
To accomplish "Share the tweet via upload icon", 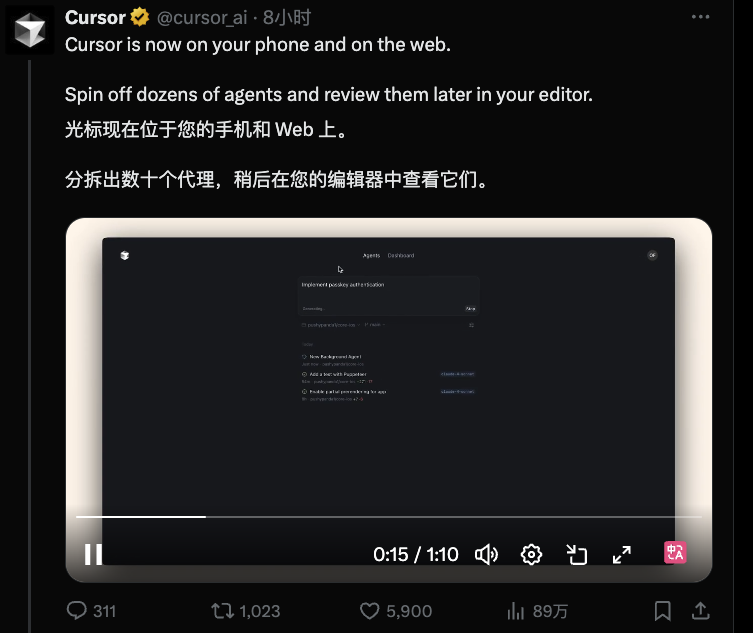I will coord(701,611).
